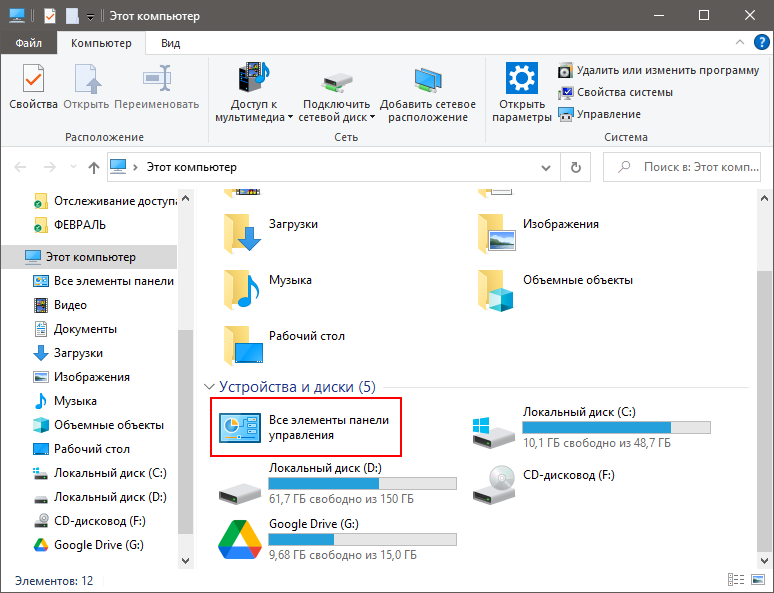Click main pane scrollbar down arrow

pos(764,560)
